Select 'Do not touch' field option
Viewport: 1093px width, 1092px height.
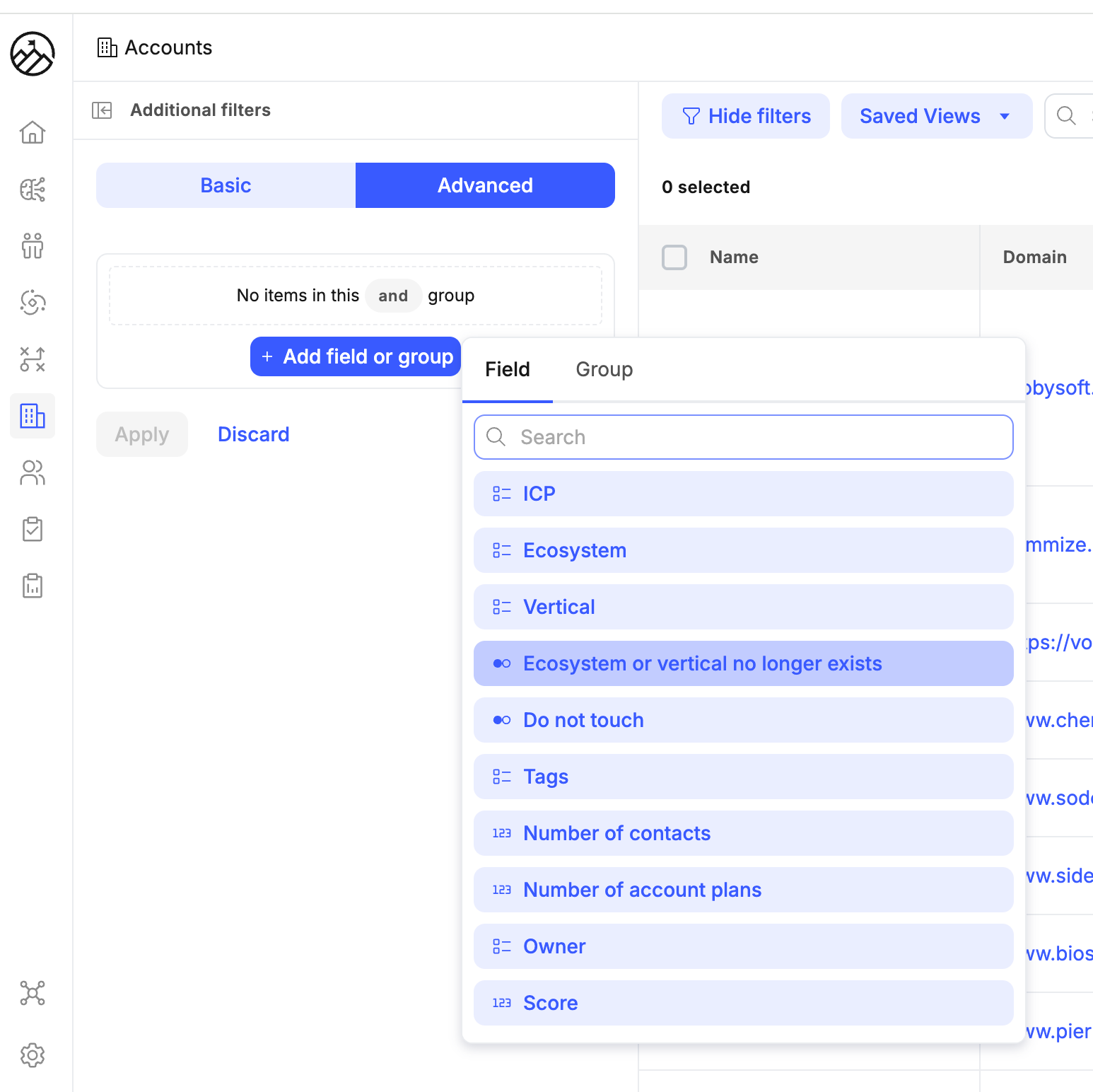pyautogui.click(x=743, y=720)
